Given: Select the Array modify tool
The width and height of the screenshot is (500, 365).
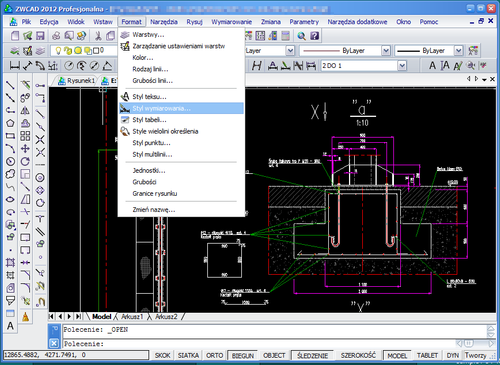Looking at the screenshot, I should pos(25,136).
